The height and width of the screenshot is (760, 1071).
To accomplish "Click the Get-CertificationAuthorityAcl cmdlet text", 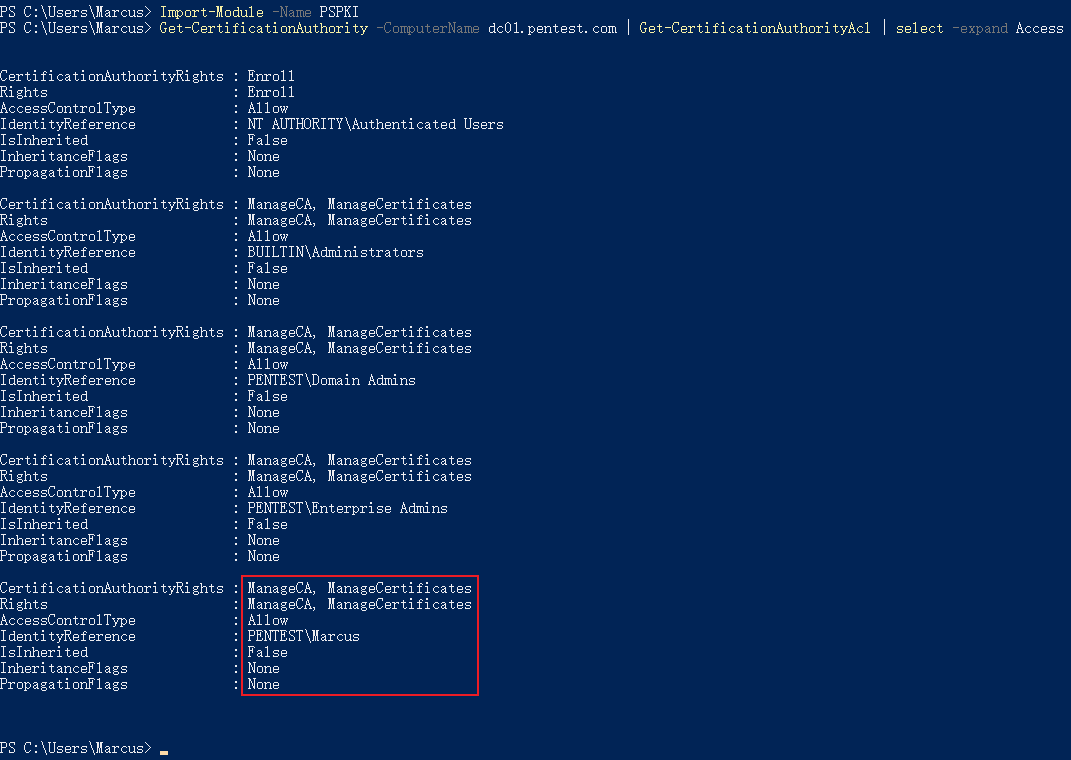I will (755, 29).
